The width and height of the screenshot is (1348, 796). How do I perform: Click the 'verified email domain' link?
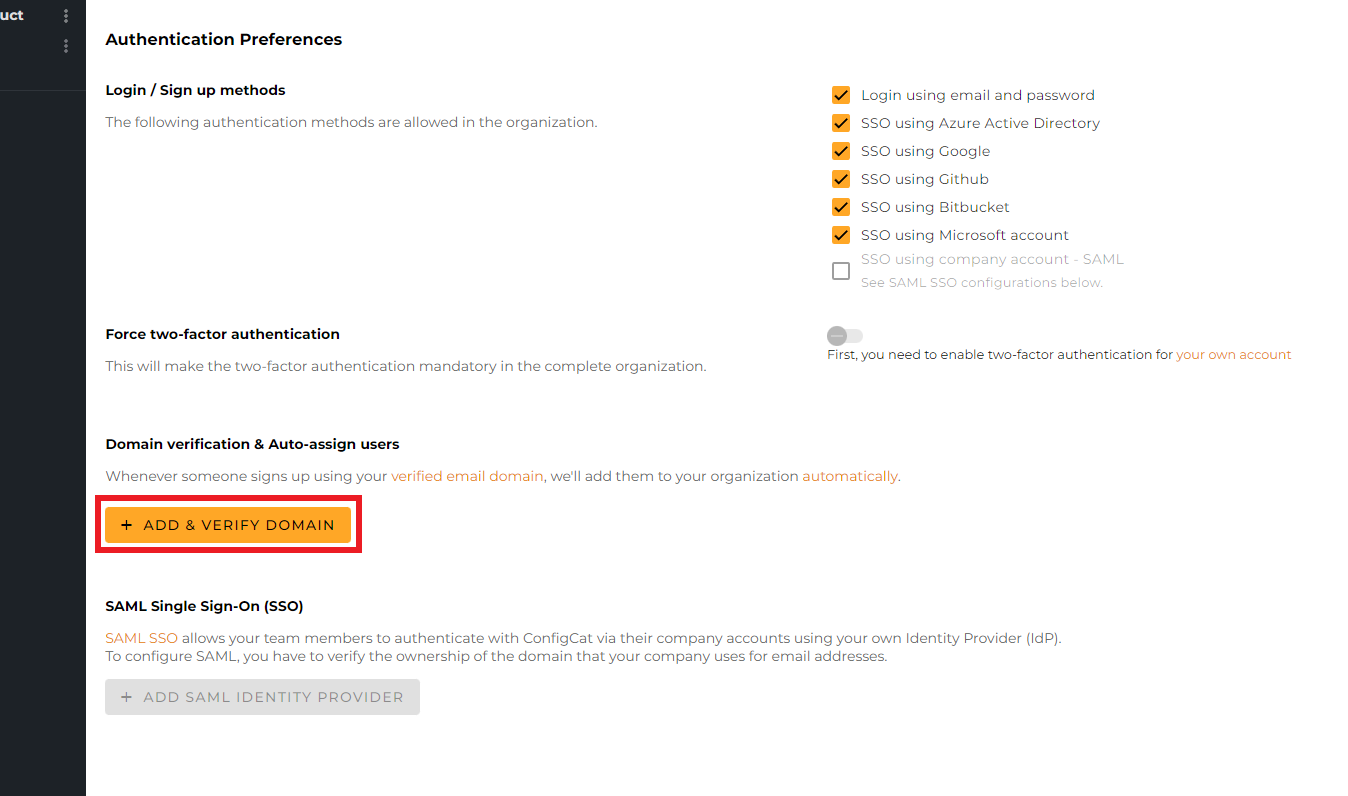[x=466, y=475]
